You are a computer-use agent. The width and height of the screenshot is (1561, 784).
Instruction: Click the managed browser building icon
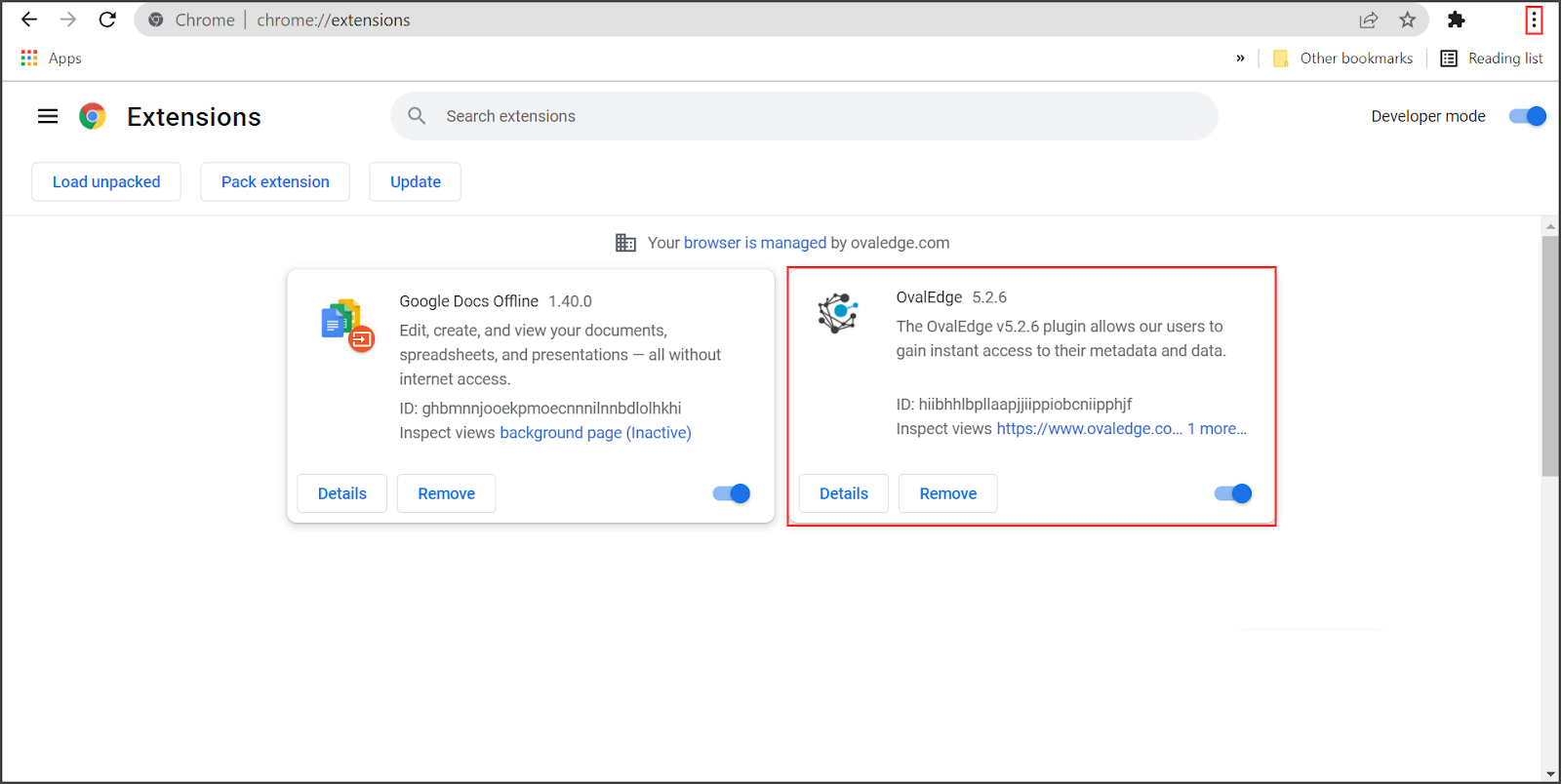click(x=625, y=243)
